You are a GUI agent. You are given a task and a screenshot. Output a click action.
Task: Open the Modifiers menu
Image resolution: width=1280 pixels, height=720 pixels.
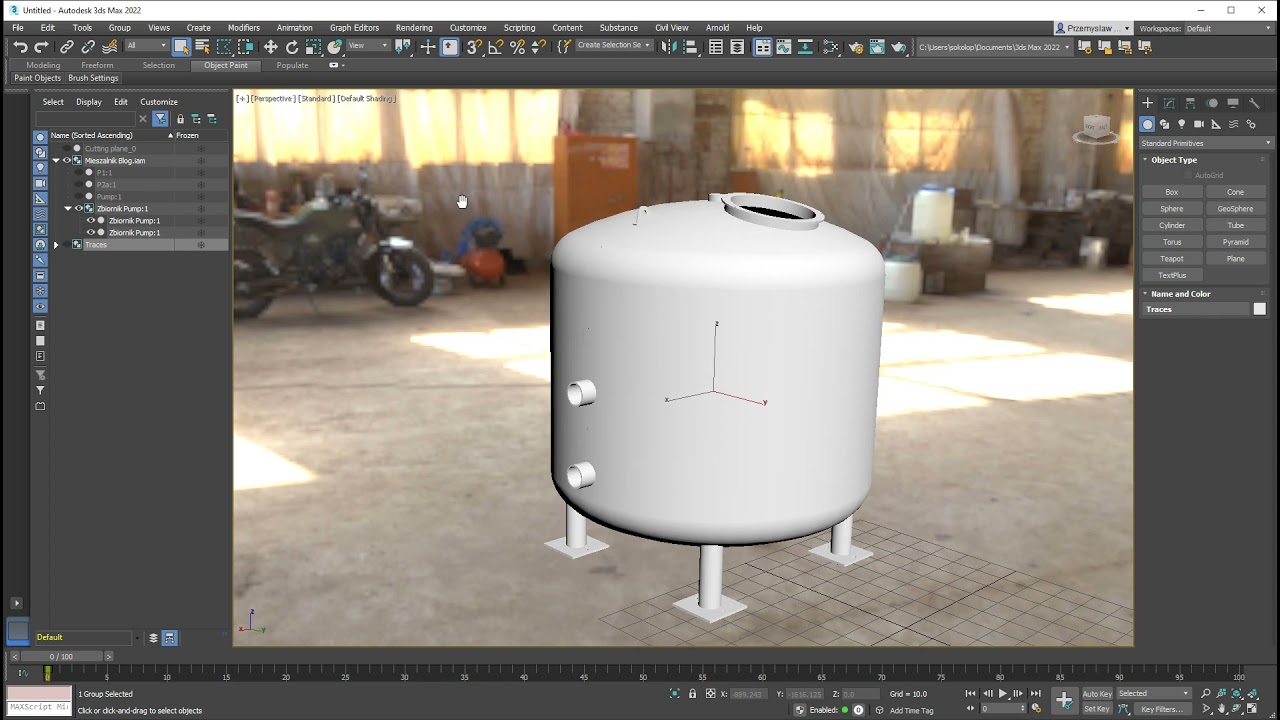(244, 28)
